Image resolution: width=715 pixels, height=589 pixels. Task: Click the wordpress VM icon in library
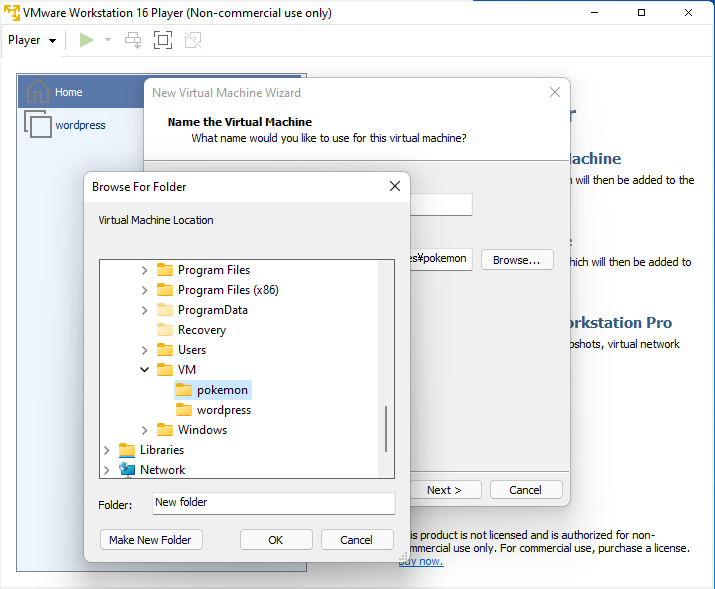pos(37,124)
